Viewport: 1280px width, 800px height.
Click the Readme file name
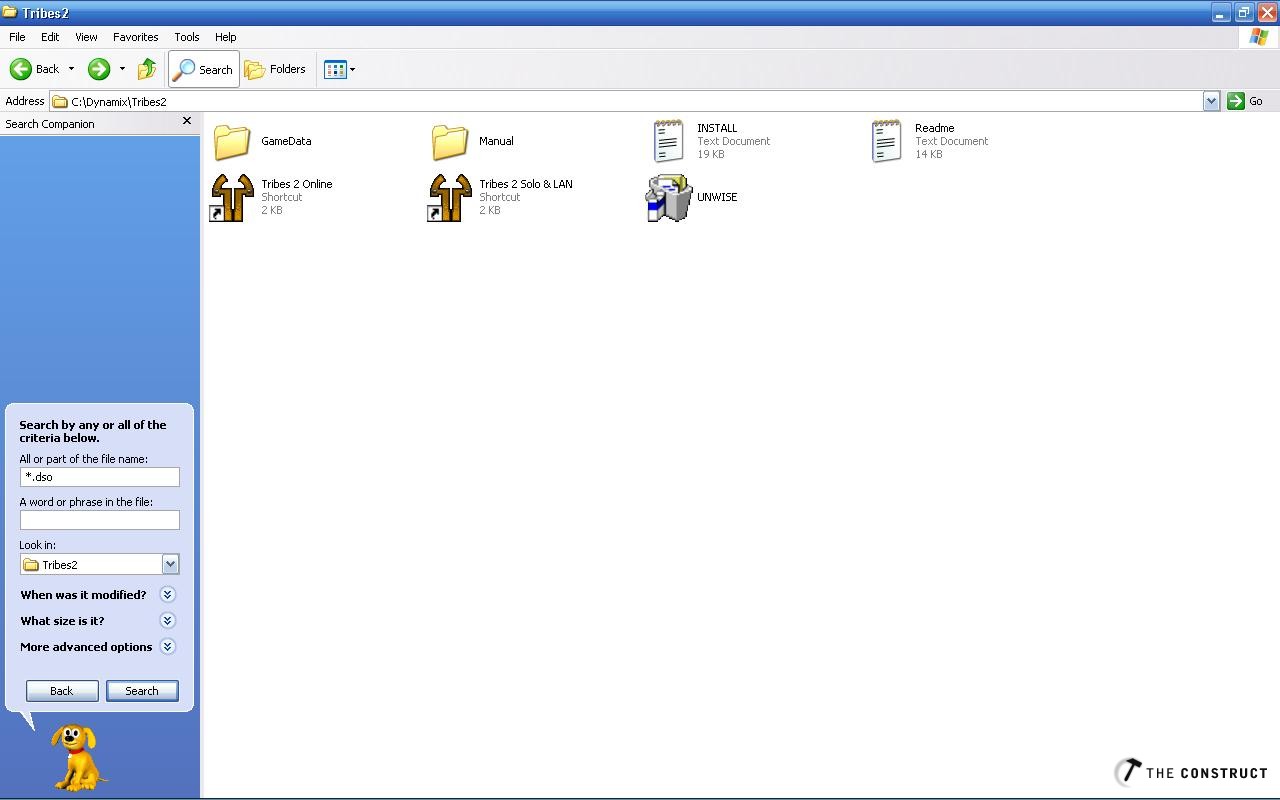(x=935, y=128)
